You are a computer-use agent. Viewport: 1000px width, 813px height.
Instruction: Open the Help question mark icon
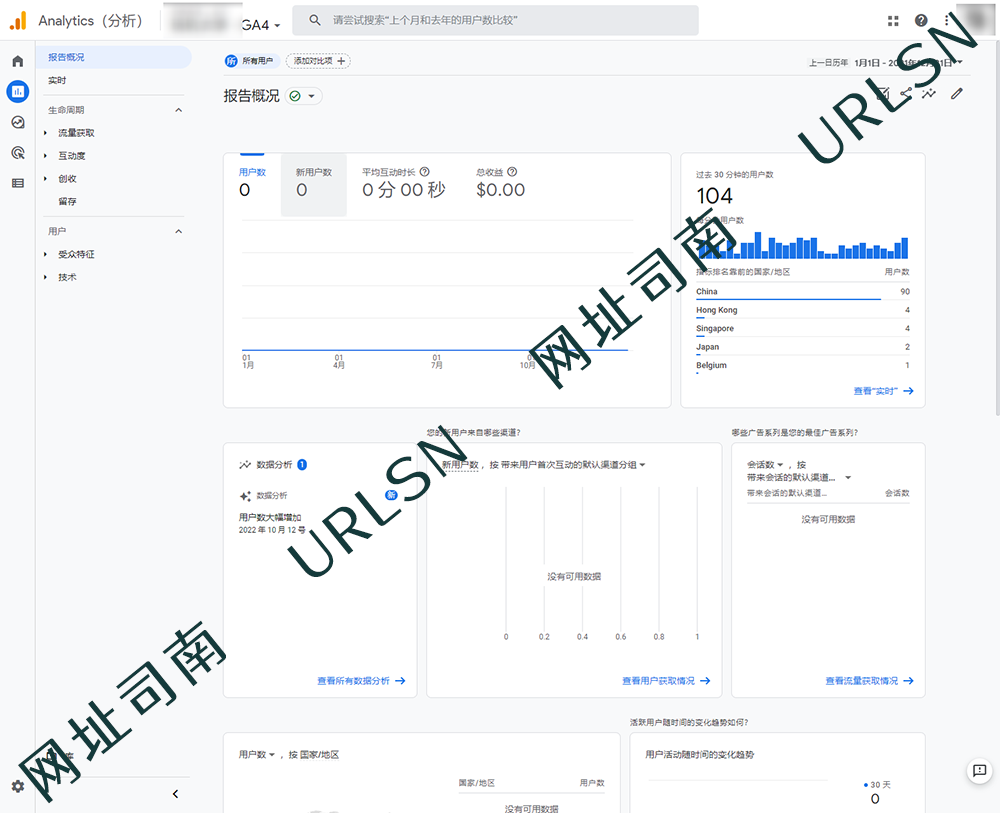pyautogui.click(x=921, y=21)
